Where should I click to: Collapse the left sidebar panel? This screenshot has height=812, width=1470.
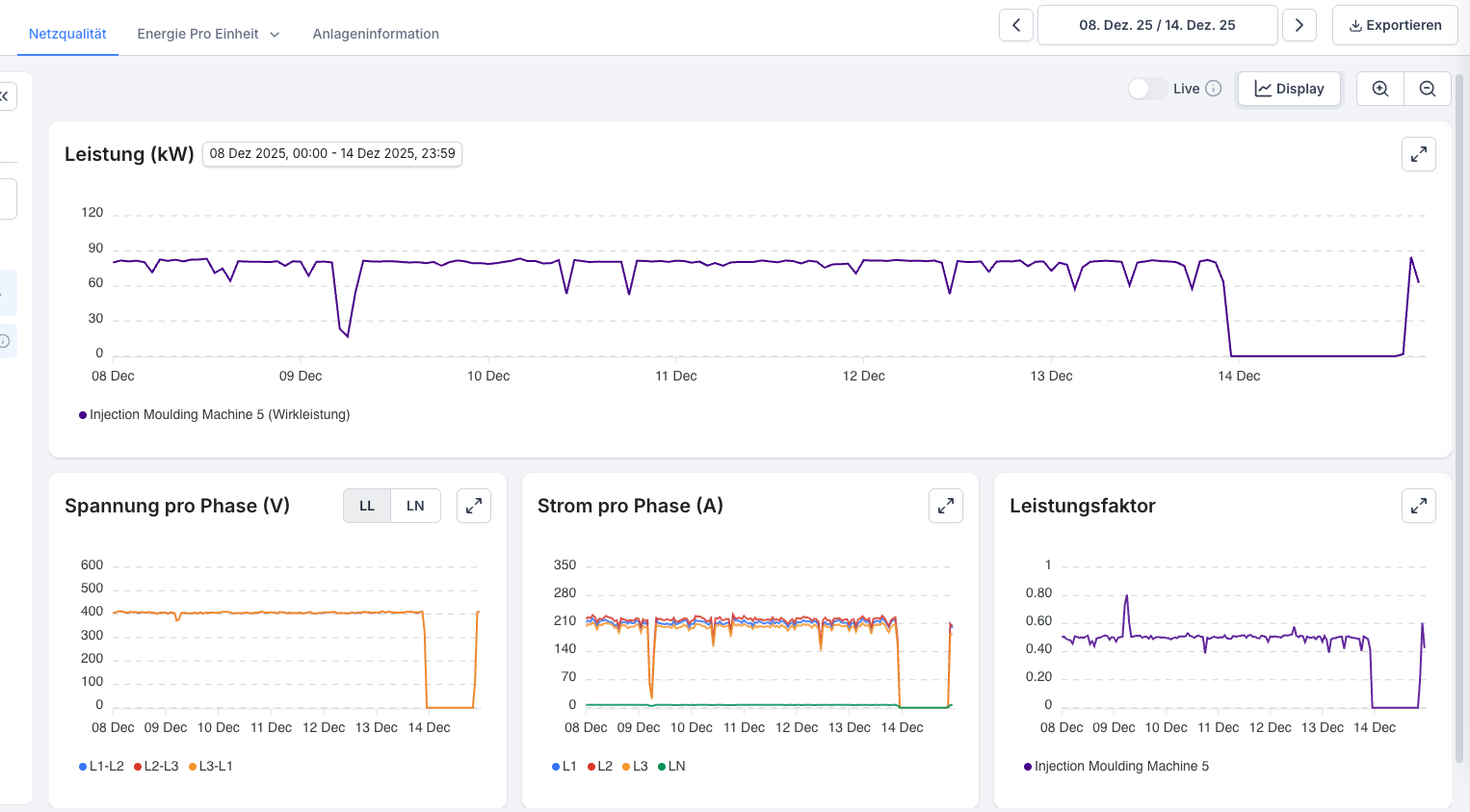(x=6, y=96)
